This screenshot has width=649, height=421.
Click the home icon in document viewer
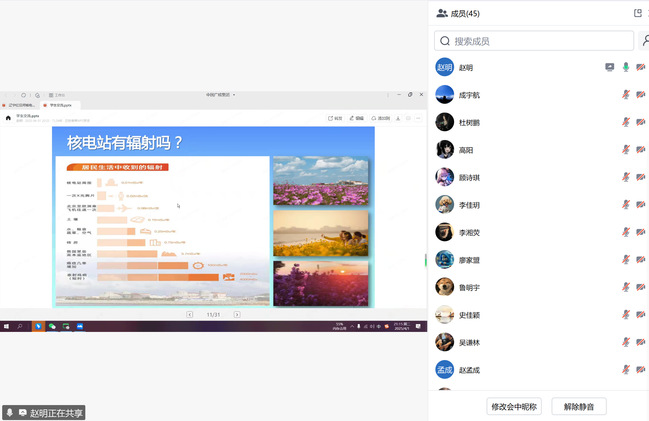pyautogui.click(x=8, y=117)
